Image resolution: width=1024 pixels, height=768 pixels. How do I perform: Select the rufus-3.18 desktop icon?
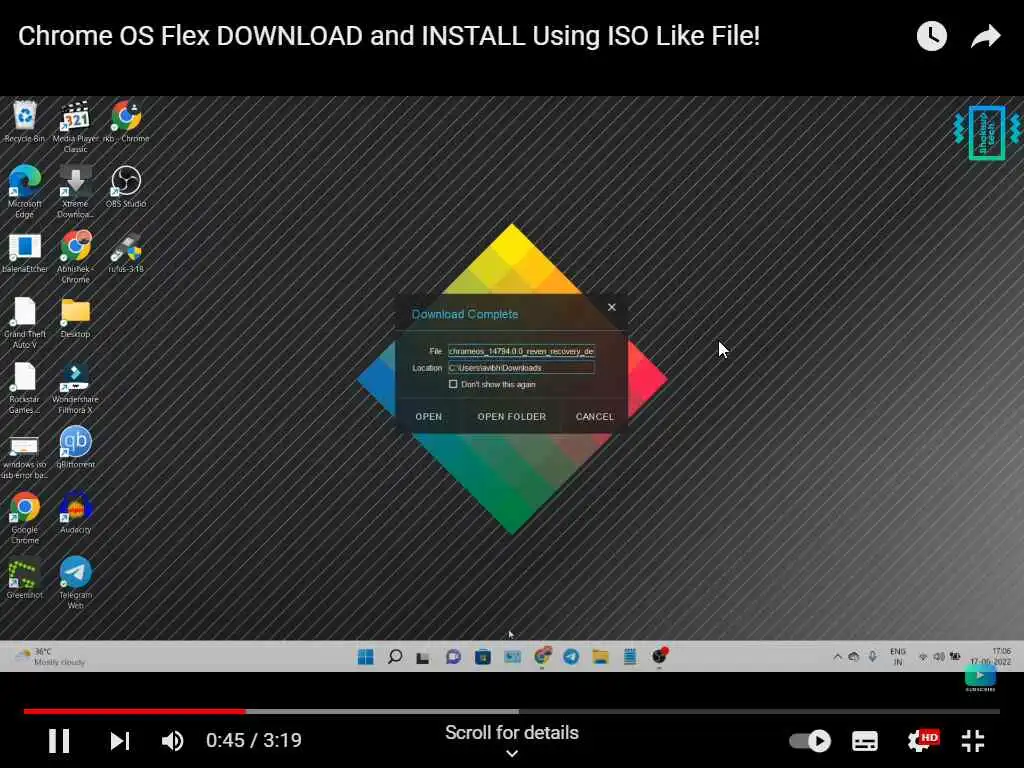point(126,253)
